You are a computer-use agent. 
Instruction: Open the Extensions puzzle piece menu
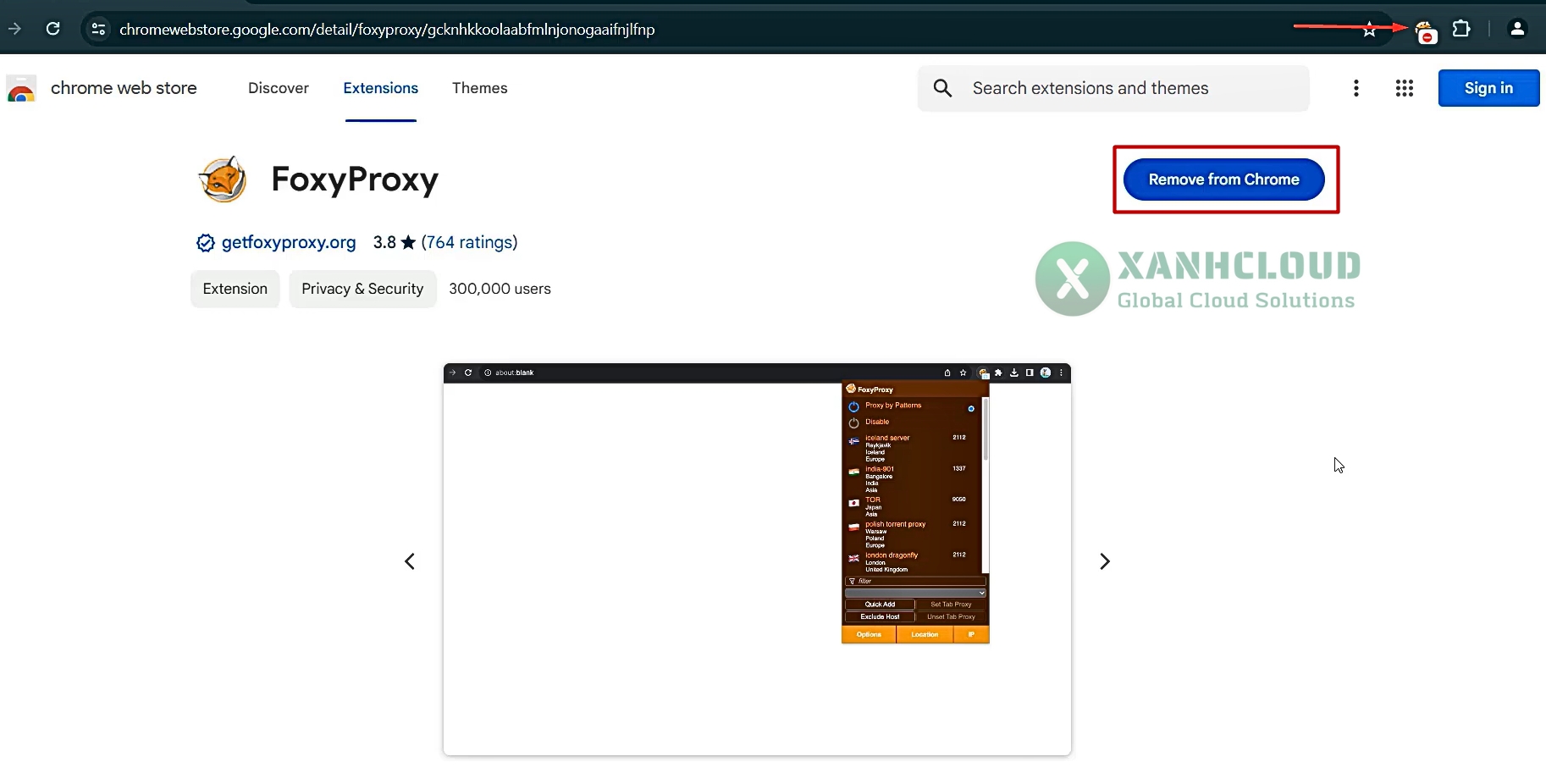(1461, 29)
